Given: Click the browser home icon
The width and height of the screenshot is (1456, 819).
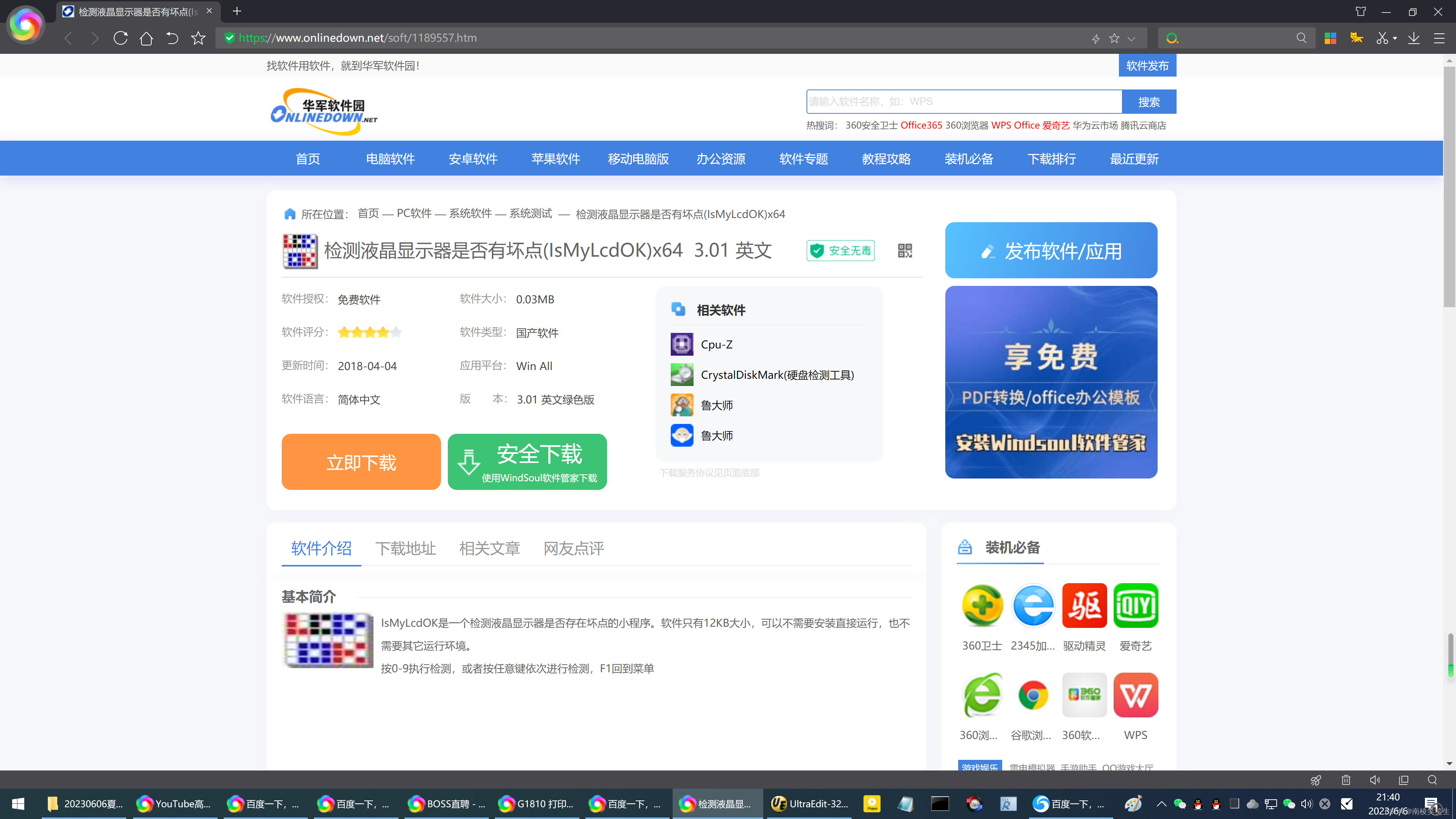Looking at the screenshot, I should click(146, 38).
